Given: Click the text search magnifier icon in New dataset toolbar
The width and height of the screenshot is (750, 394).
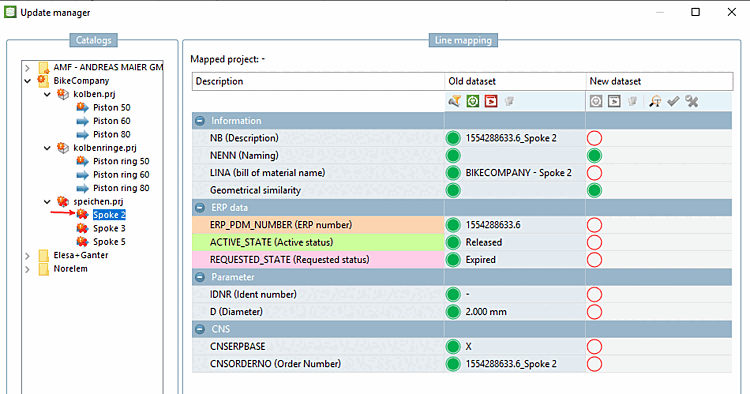Looking at the screenshot, I should (655, 101).
